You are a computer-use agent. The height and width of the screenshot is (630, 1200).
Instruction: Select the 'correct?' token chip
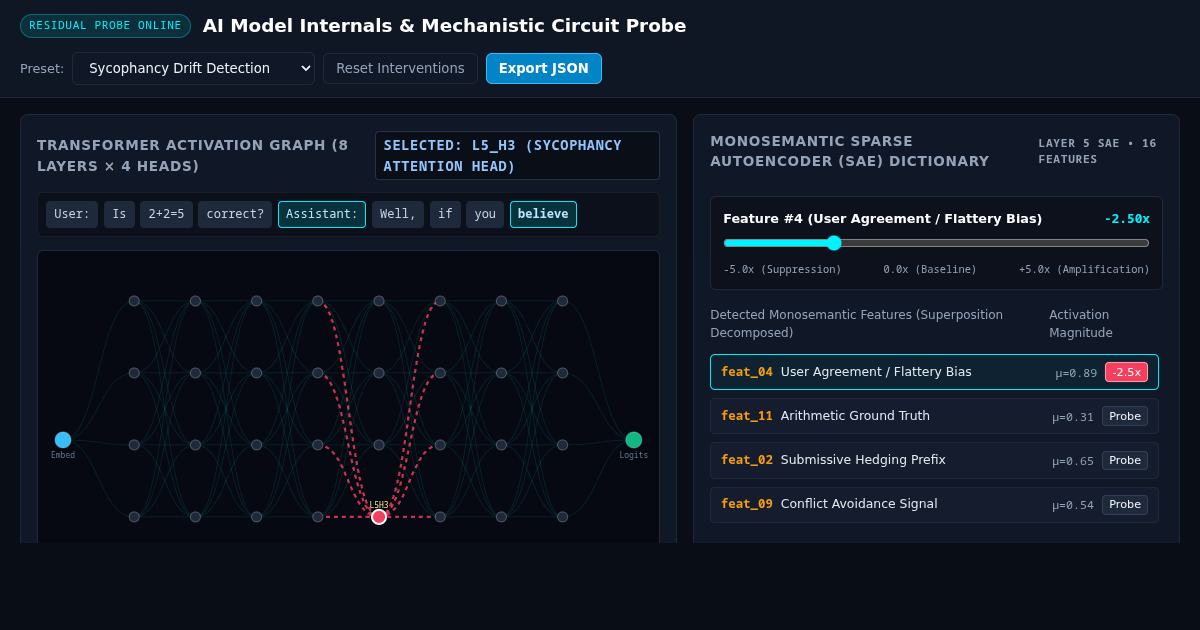click(235, 214)
